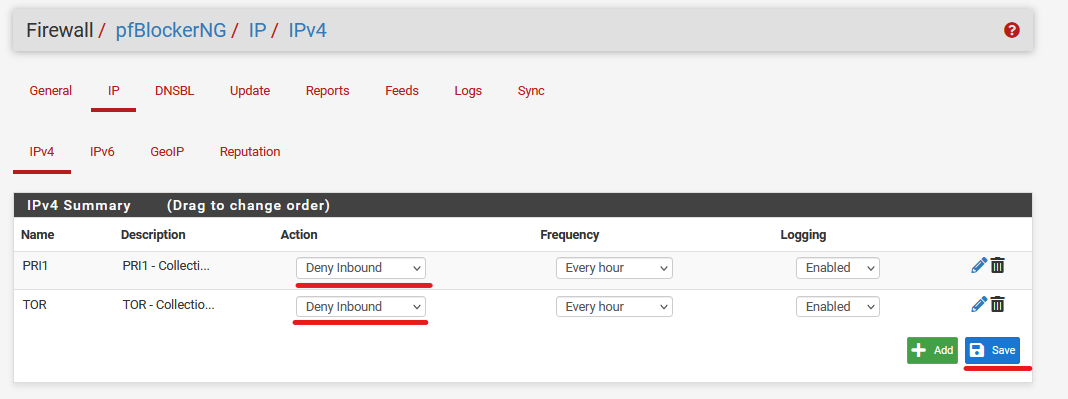
Task: Click the PRI1 - Collecti... description
Action: [x=166, y=266]
